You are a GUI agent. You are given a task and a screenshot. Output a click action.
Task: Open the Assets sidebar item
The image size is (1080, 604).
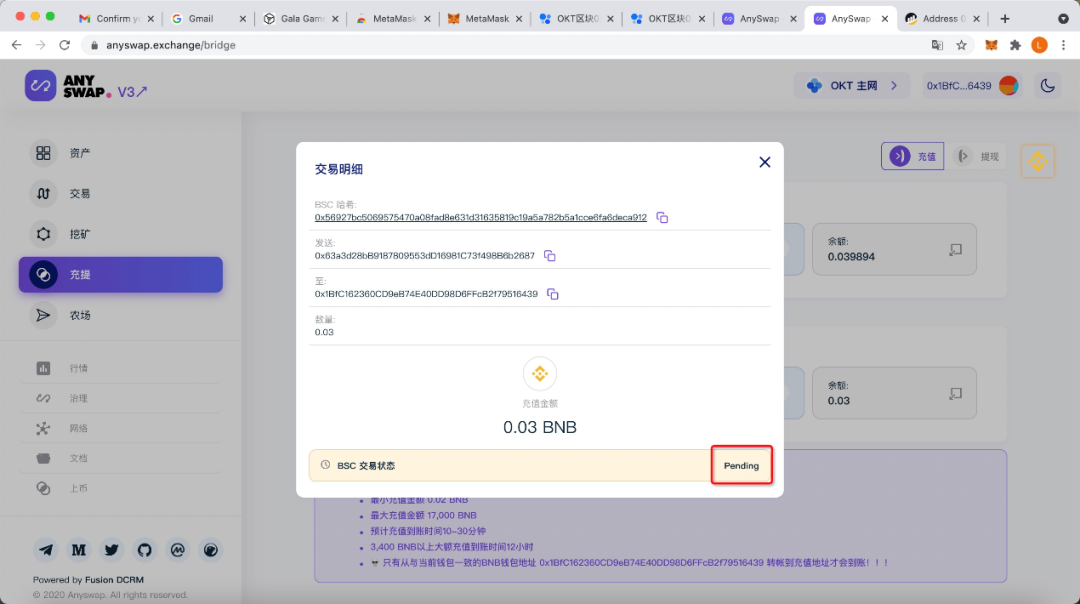[x=121, y=153]
